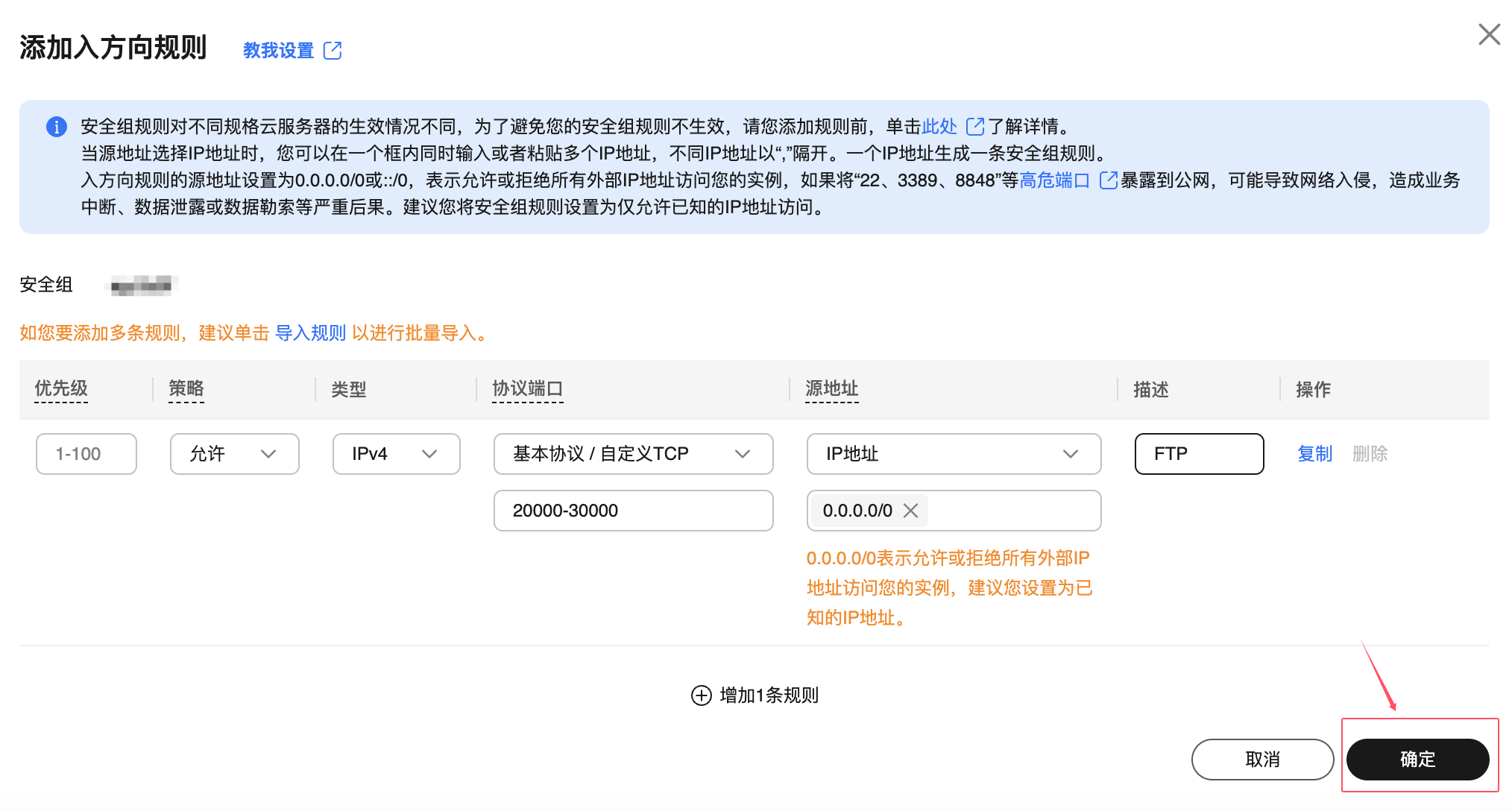Open the 教我设置 help link
Screen dimensions: 1512x811
(279, 50)
